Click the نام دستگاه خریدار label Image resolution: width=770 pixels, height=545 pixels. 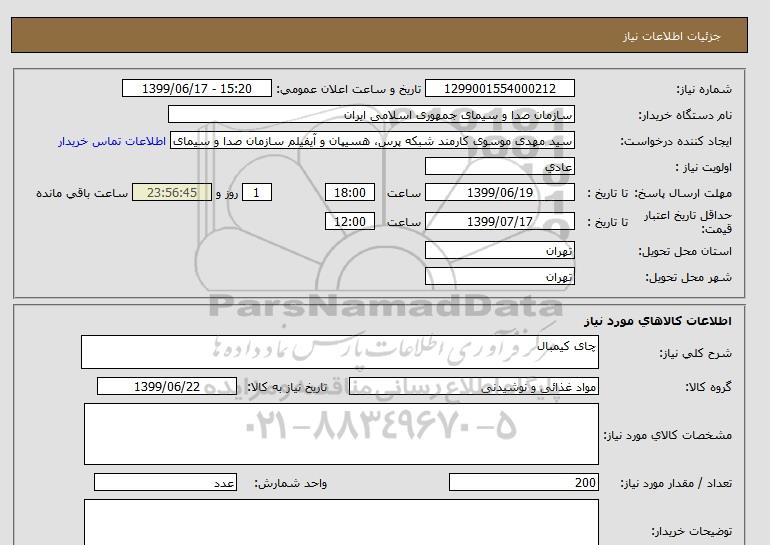[685, 115]
